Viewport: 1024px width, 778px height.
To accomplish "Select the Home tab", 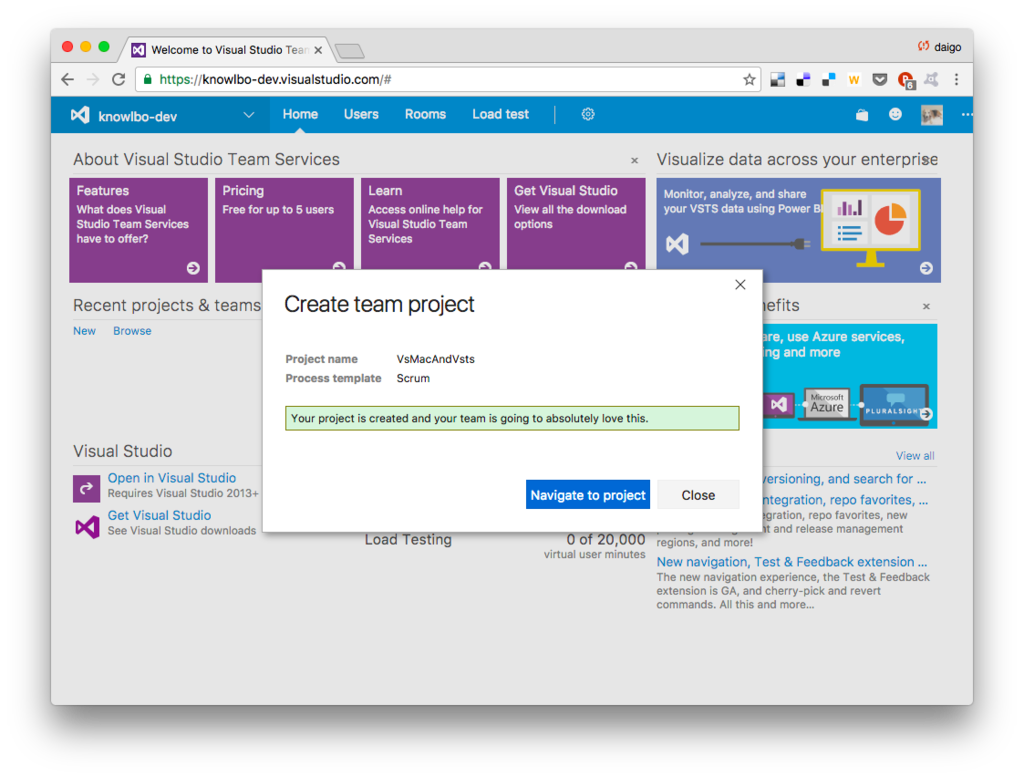I will point(300,114).
